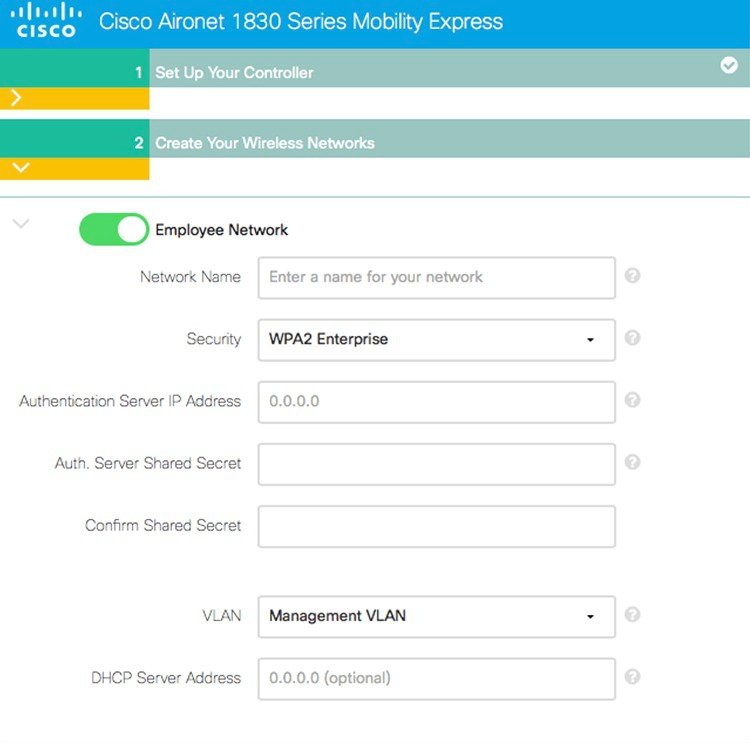Click the checkmark icon on Set Up Your Controller
The width and height of the screenshot is (750, 743).
729,65
